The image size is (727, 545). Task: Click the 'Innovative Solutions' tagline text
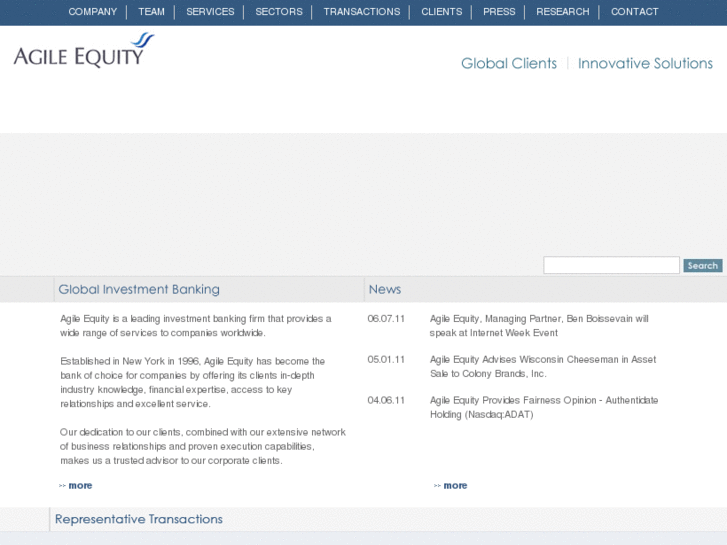(x=645, y=63)
